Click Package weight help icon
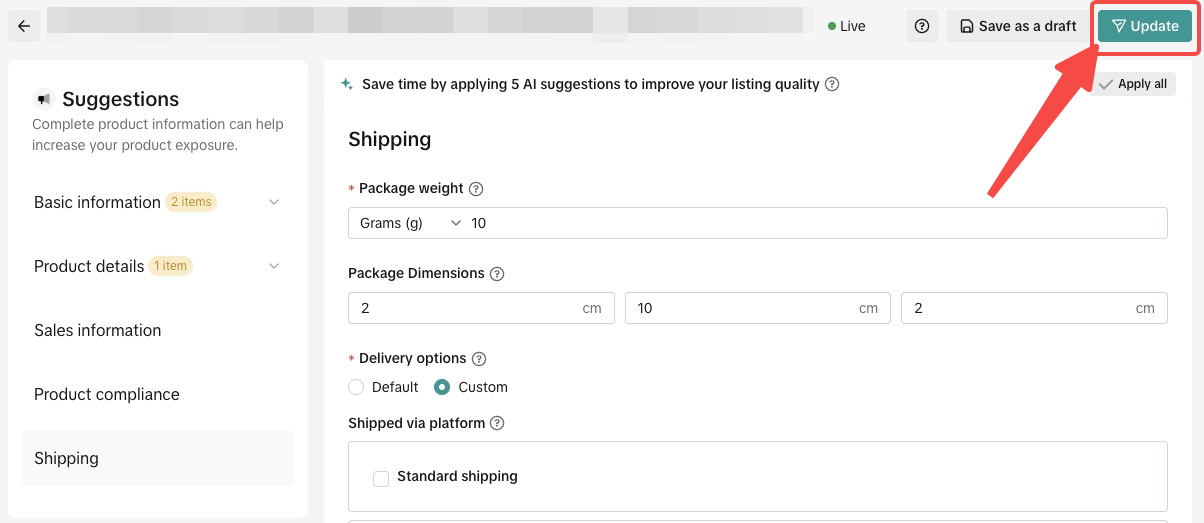The height and width of the screenshot is (523, 1204). (476, 188)
